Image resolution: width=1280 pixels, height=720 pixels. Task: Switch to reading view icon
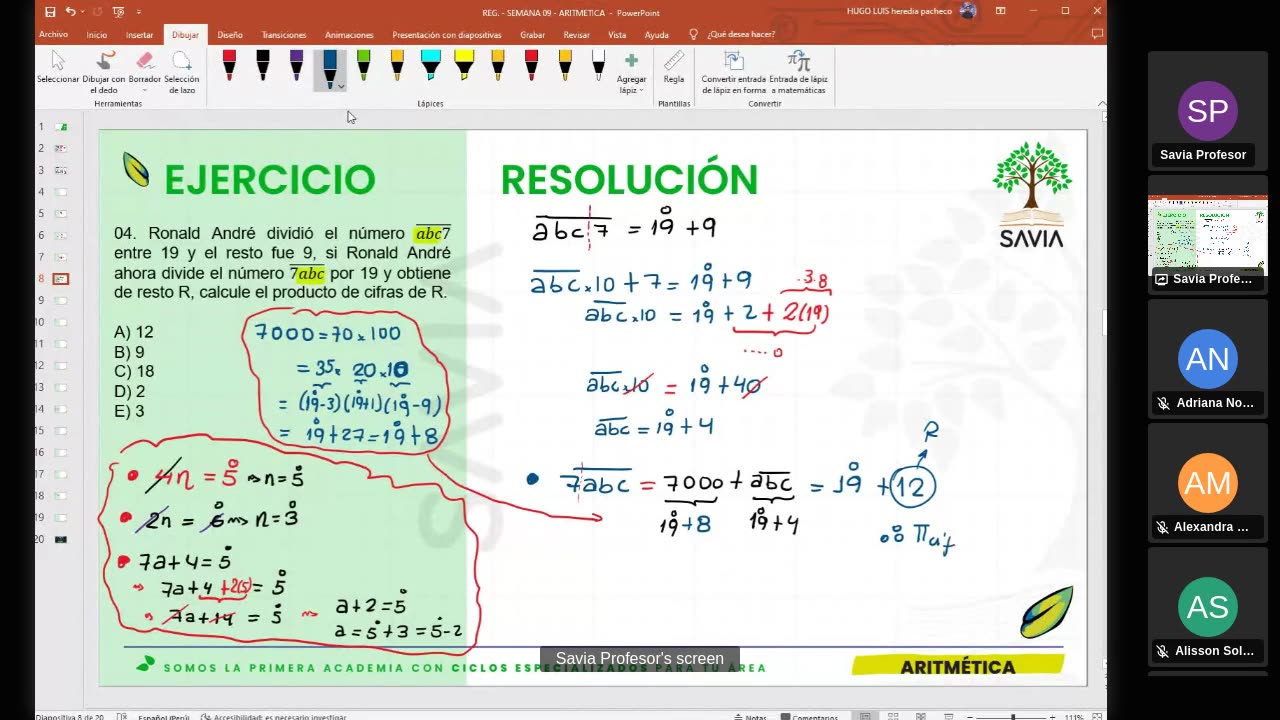(x=920, y=716)
